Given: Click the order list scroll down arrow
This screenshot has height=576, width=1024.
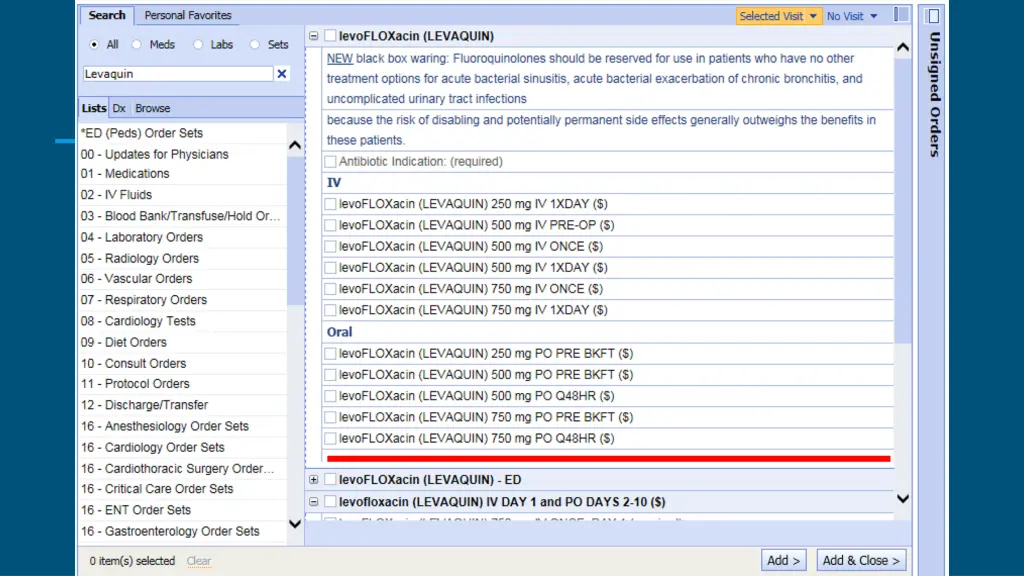Looking at the screenshot, I should tap(903, 499).
